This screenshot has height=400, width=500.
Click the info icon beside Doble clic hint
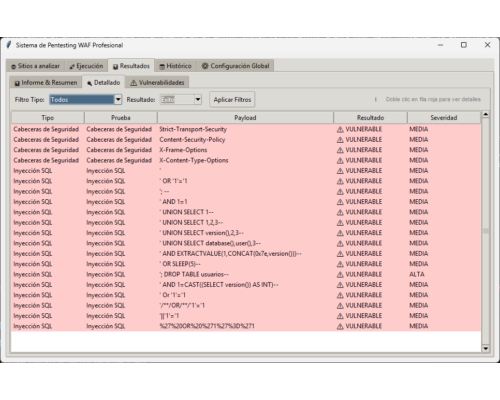376,99
